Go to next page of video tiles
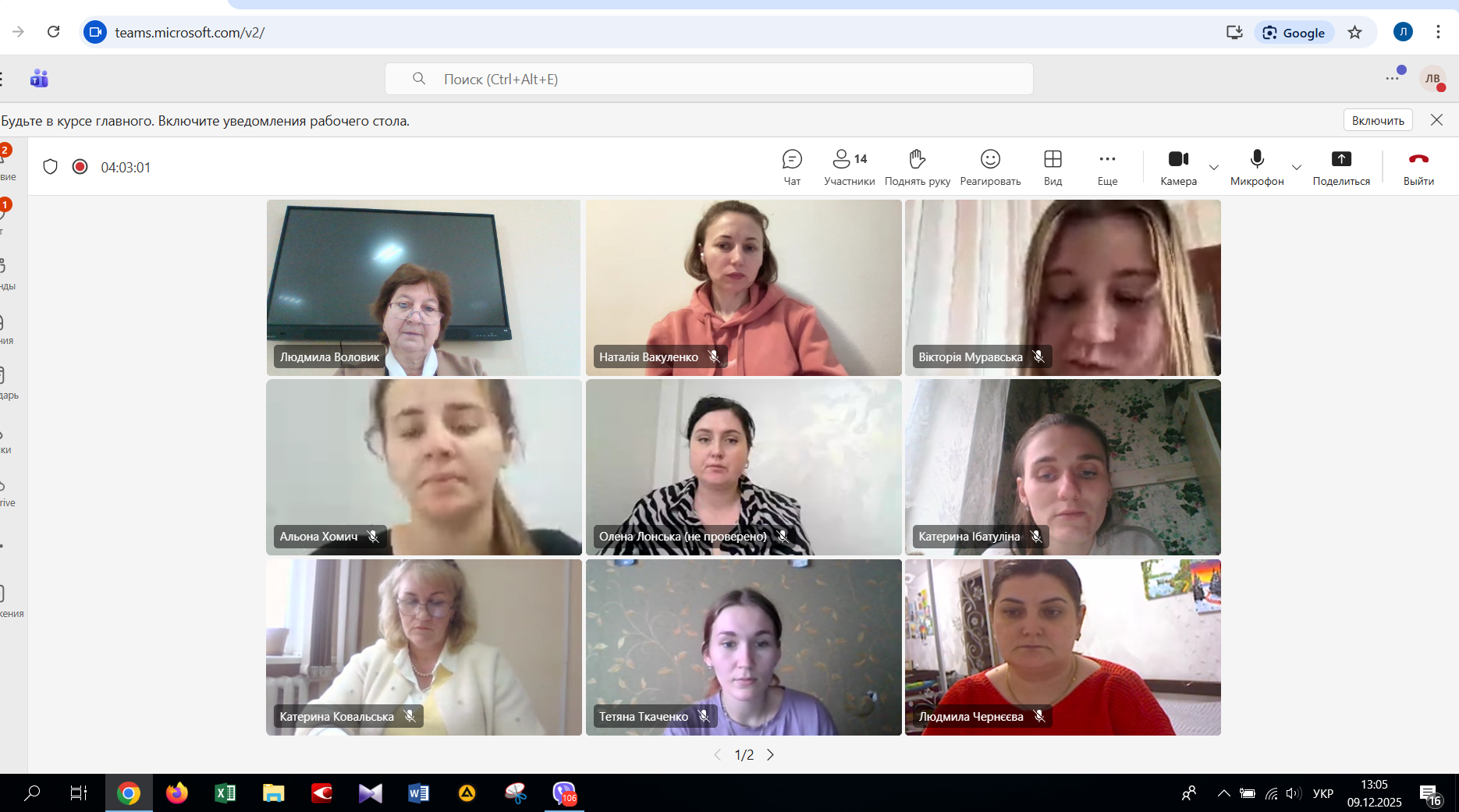 [770, 755]
